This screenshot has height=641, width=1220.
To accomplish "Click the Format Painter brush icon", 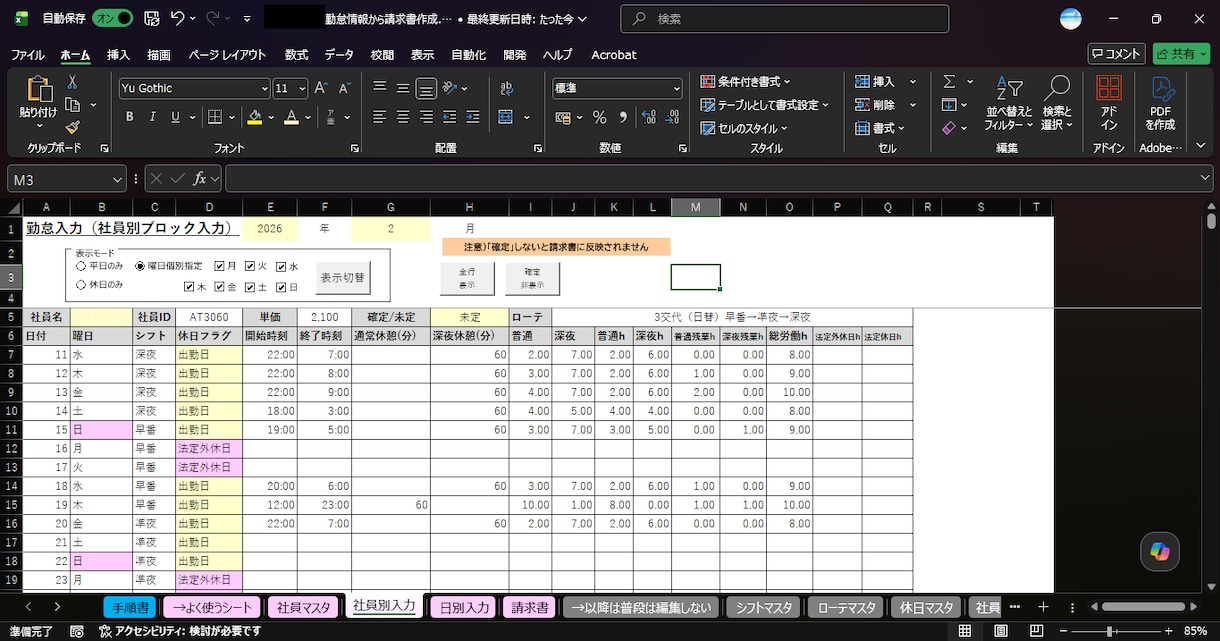I will coord(73,127).
